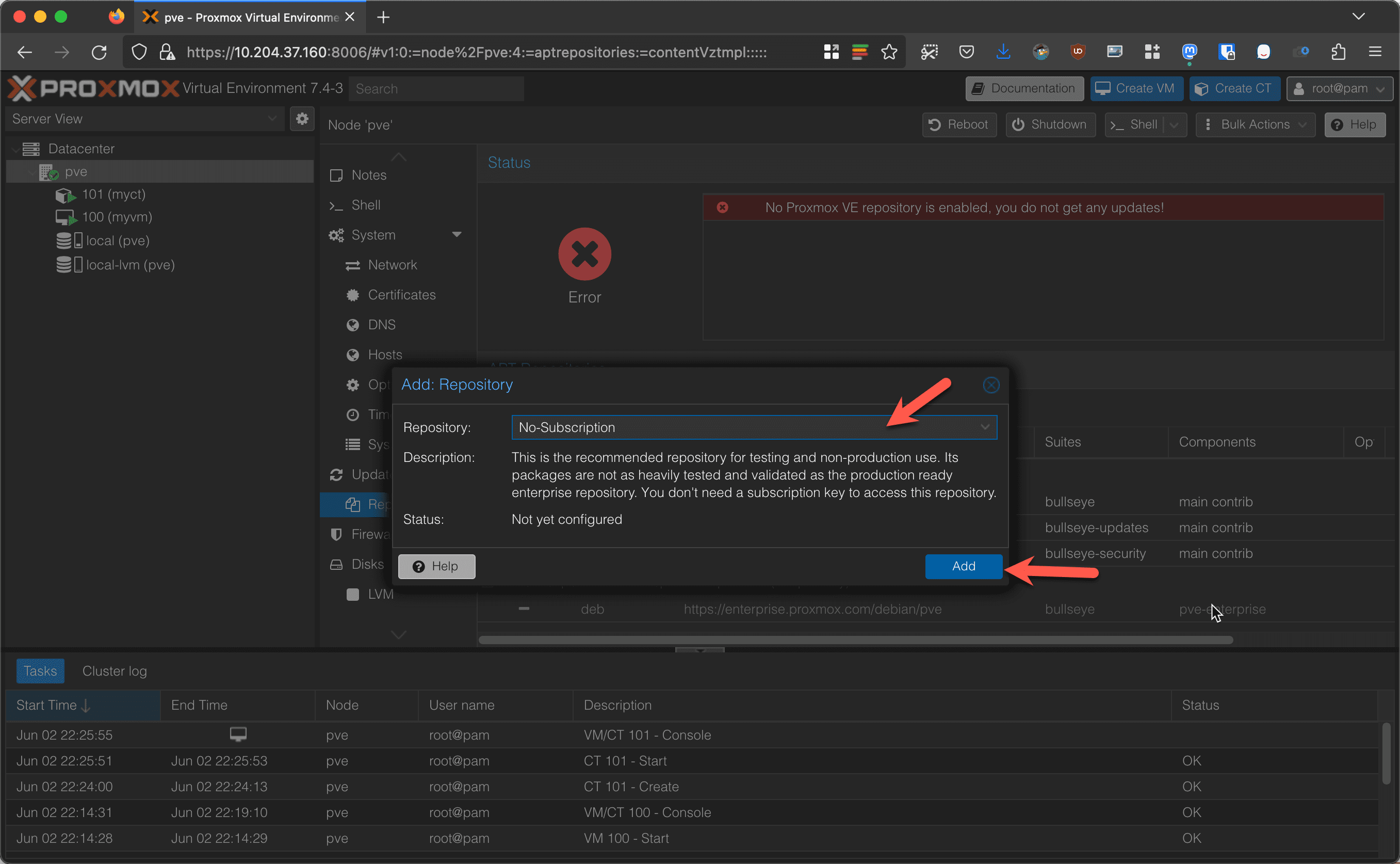Open the Firefox hamburger menu
The image size is (1400, 864).
[x=1375, y=52]
